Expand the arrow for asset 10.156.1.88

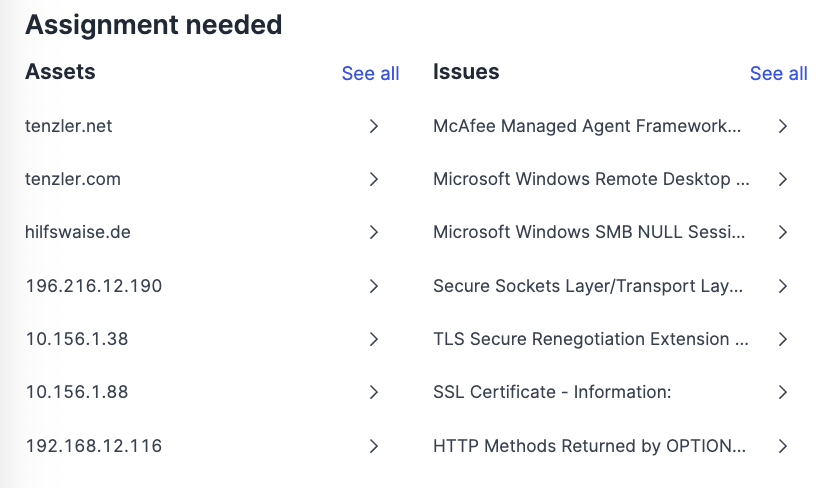pos(374,392)
